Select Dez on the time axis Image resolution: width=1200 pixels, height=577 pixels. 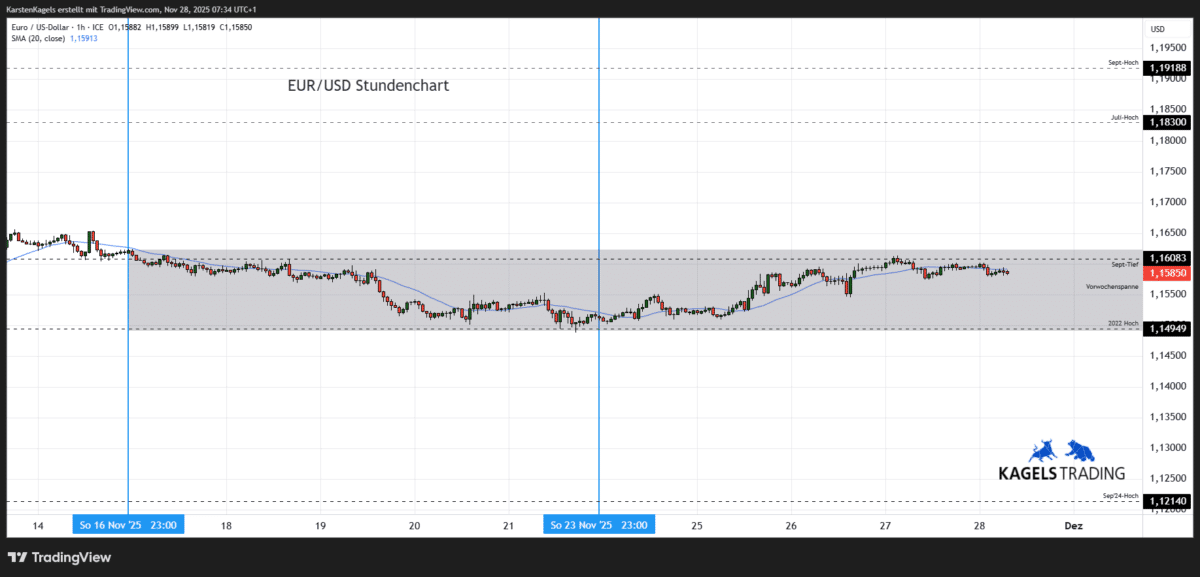coord(1074,525)
